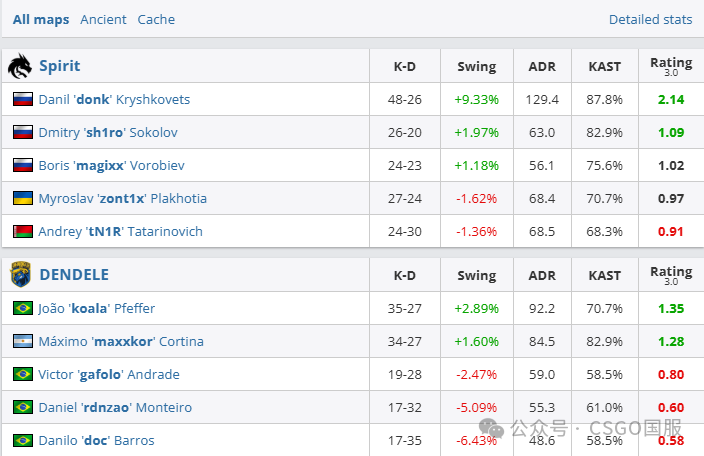Click the Argentine flag beside maxxkor
This screenshot has height=456, width=704.
23,341
